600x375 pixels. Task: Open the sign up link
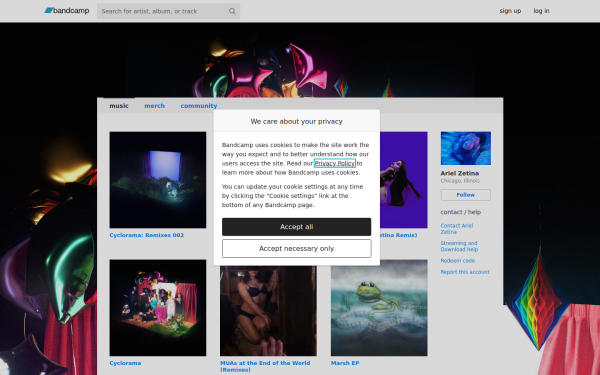(510, 11)
